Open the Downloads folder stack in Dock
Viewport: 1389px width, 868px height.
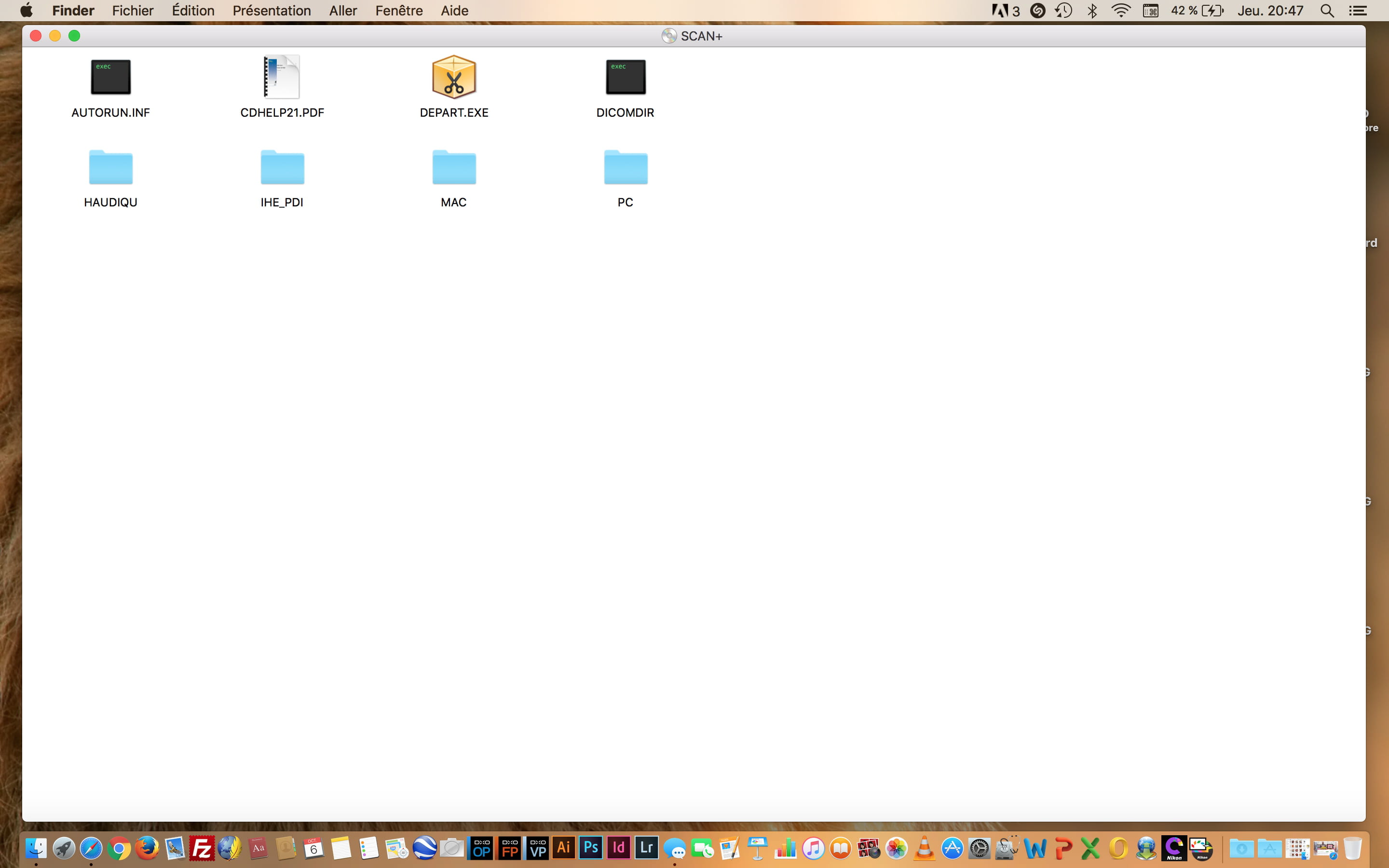point(1241,848)
